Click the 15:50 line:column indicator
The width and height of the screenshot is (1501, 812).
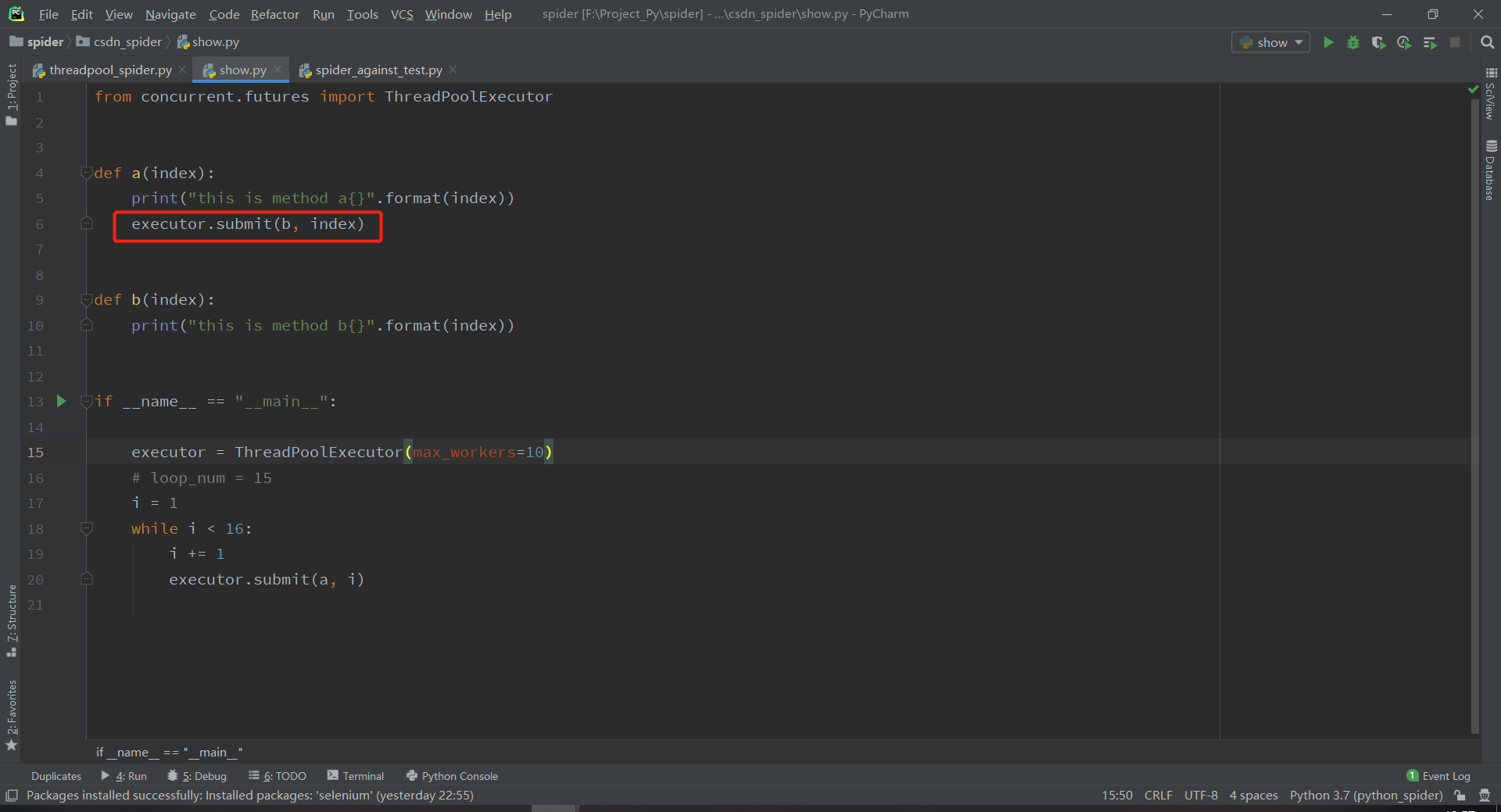click(1116, 796)
